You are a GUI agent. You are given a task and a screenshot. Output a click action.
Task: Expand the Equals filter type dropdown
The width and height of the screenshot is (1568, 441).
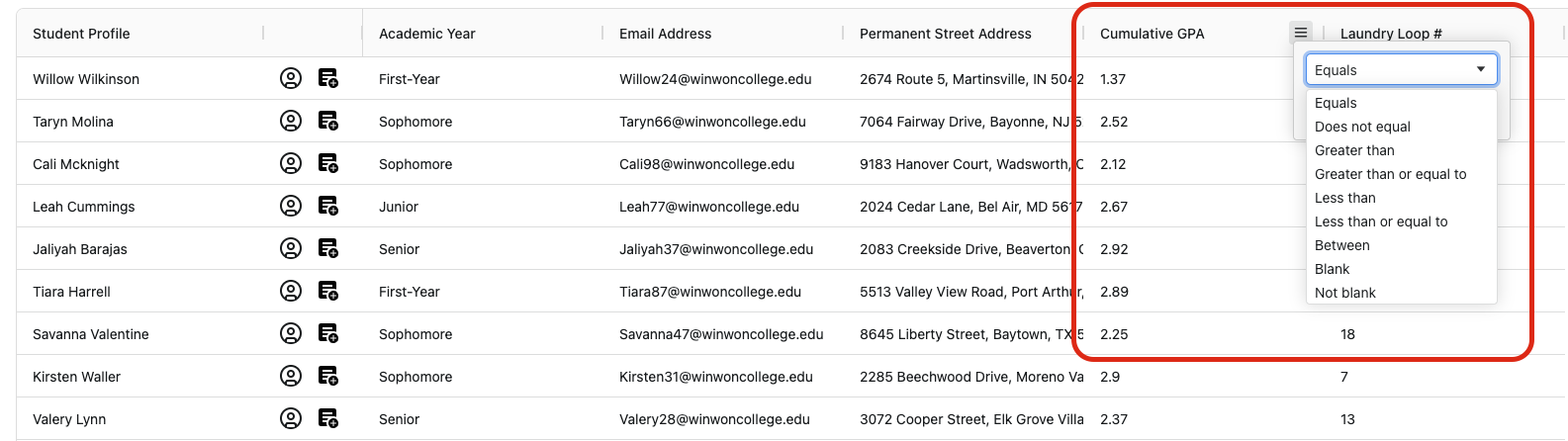pyautogui.click(x=1400, y=70)
